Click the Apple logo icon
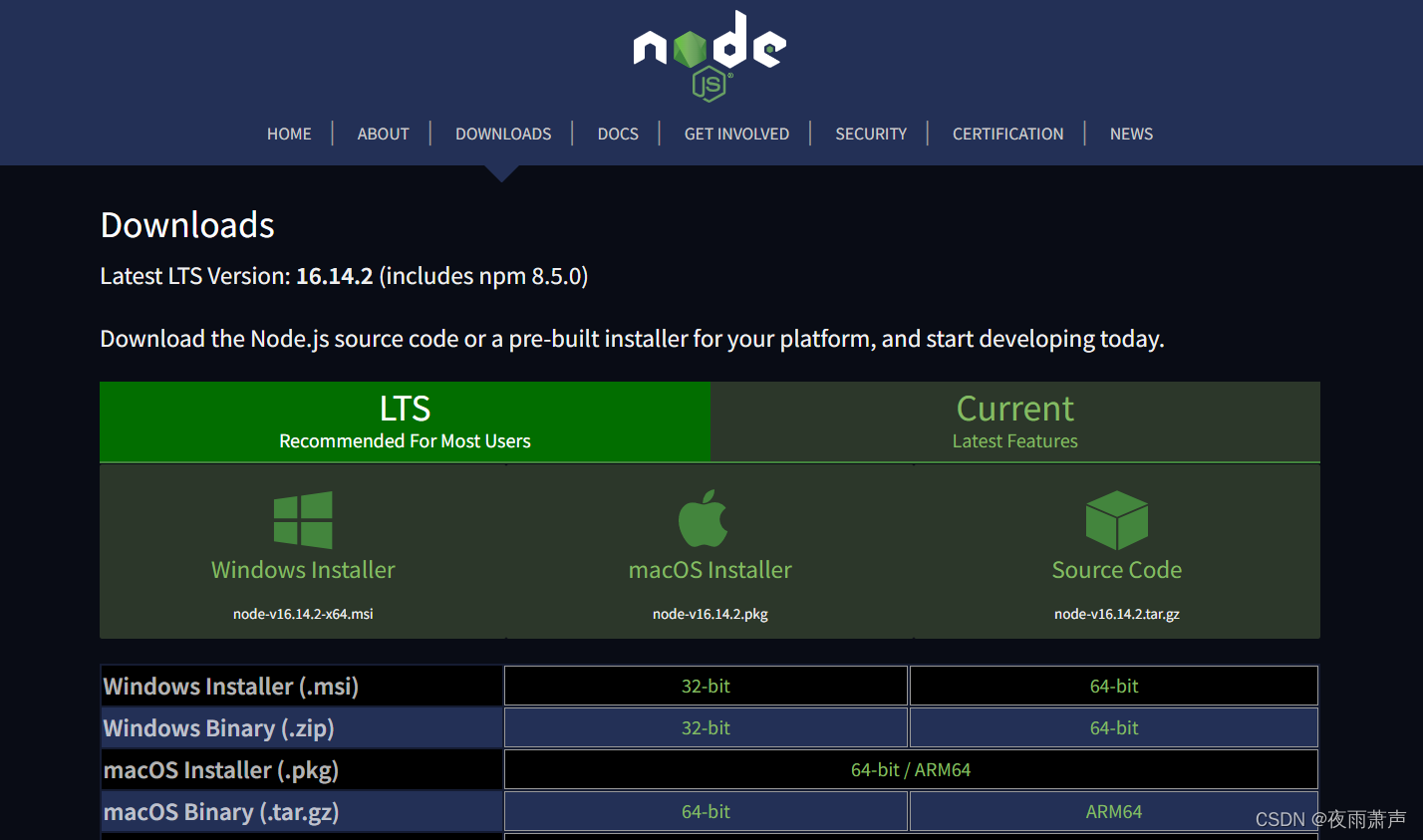Image resolution: width=1423 pixels, height=840 pixels. 704,518
